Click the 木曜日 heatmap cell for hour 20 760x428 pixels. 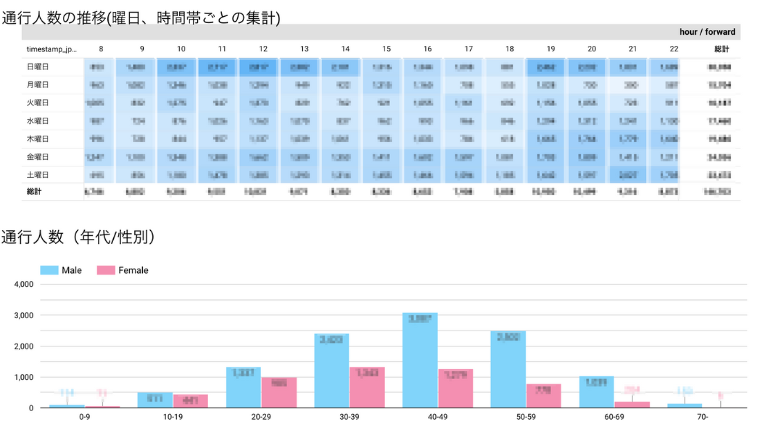click(587, 139)
